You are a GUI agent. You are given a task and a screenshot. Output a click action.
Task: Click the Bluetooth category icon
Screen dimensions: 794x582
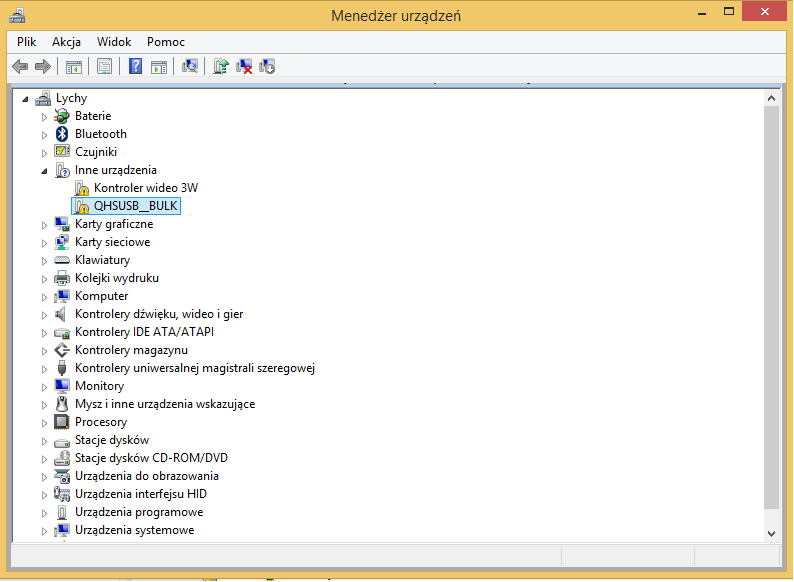point(61,134)
